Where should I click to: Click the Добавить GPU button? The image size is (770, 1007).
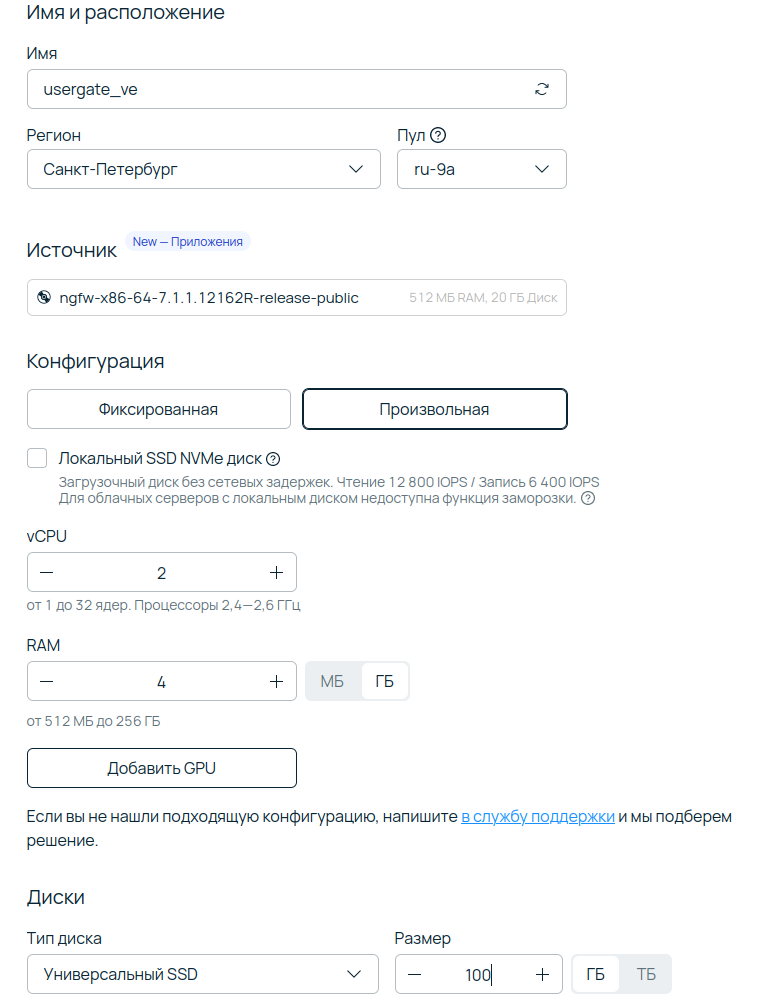(162, 768)
